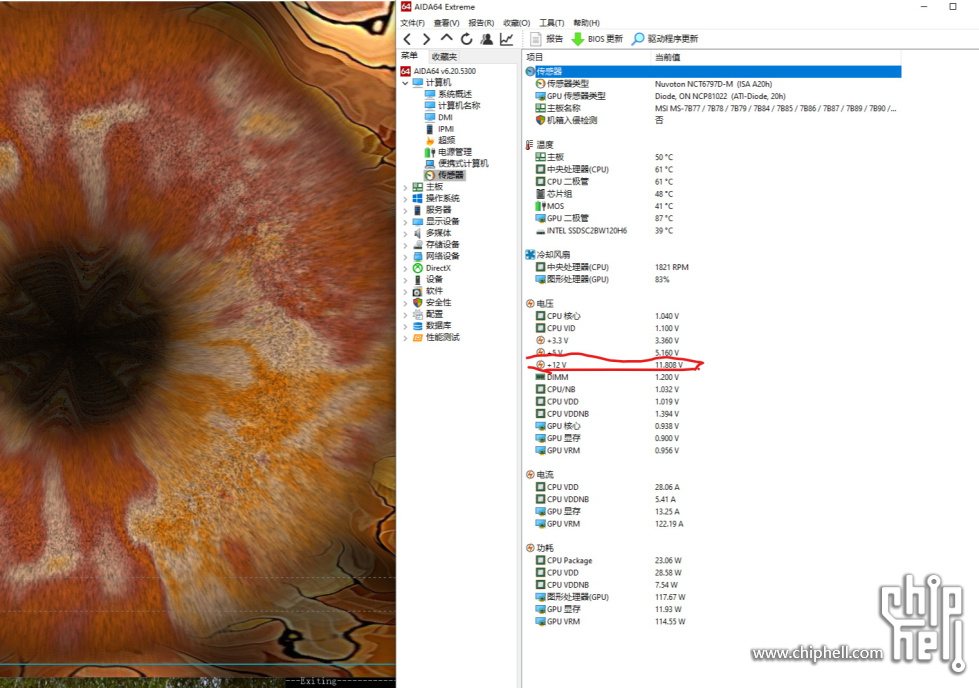Click the green BIOS 更新 arrow button
Image resolution: width=979 pixels, height=688 pixels.
pyautogui.click(x=598, y=39)
